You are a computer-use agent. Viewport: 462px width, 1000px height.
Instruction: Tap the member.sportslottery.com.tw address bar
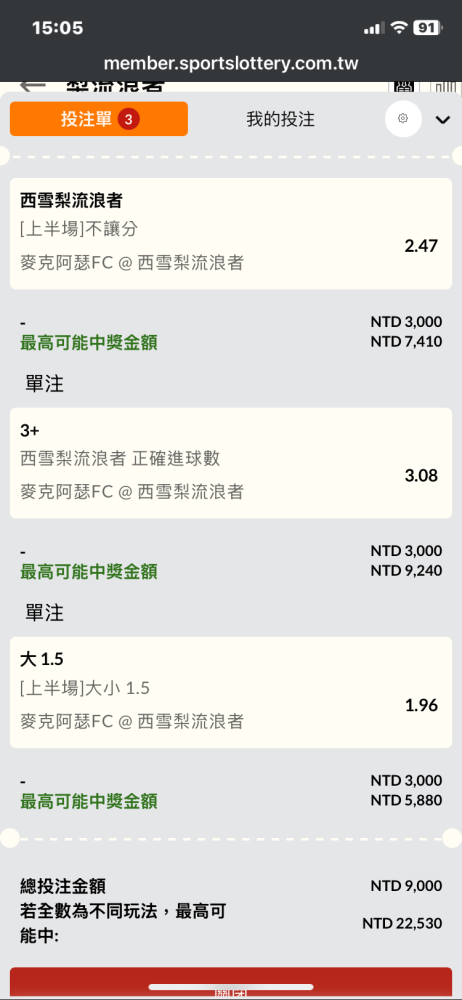(x=231, y=64)
